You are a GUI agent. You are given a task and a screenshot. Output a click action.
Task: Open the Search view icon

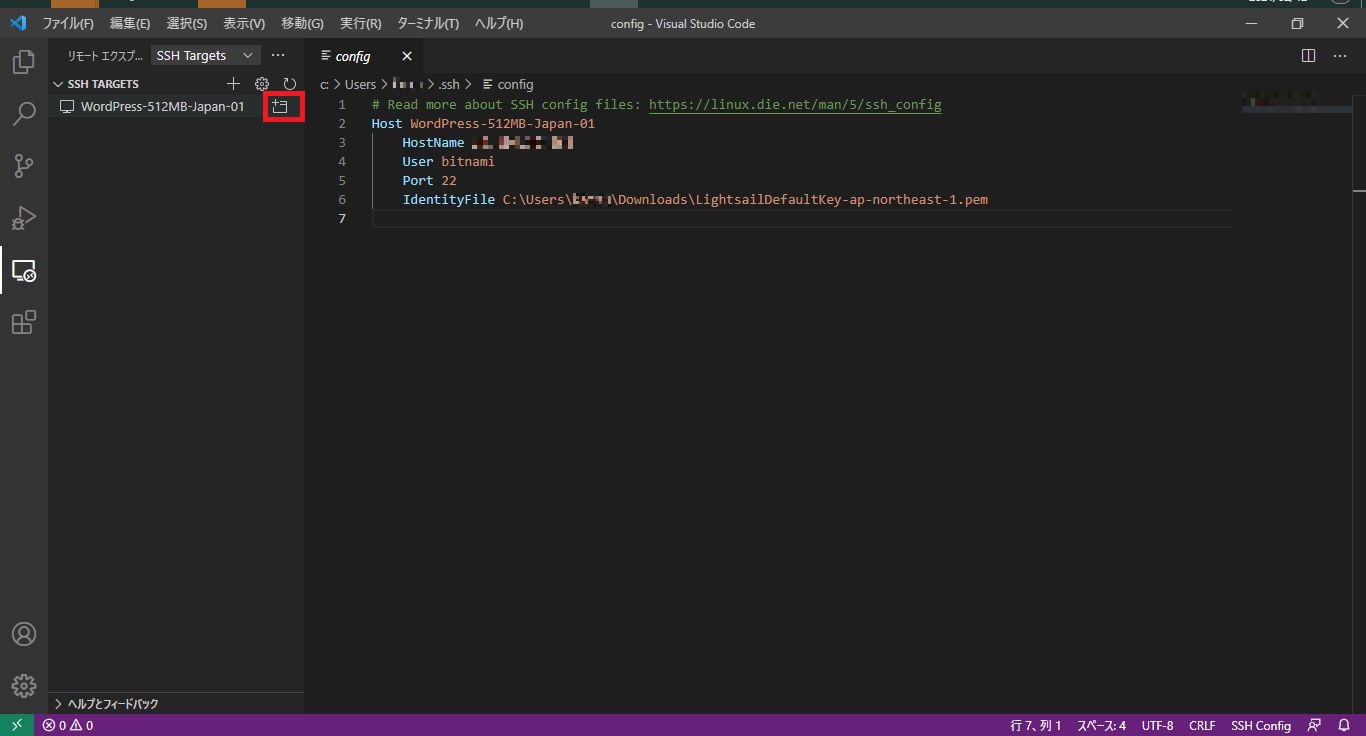[23, 114]
